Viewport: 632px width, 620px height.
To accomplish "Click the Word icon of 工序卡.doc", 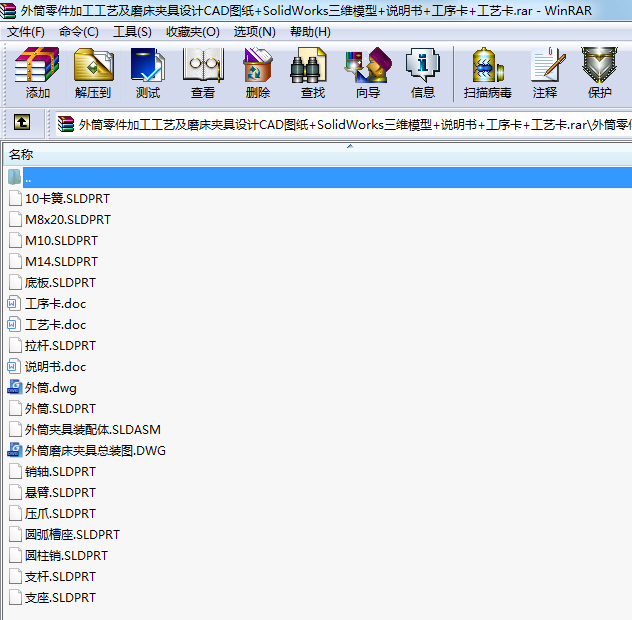I will pos(14,303).
